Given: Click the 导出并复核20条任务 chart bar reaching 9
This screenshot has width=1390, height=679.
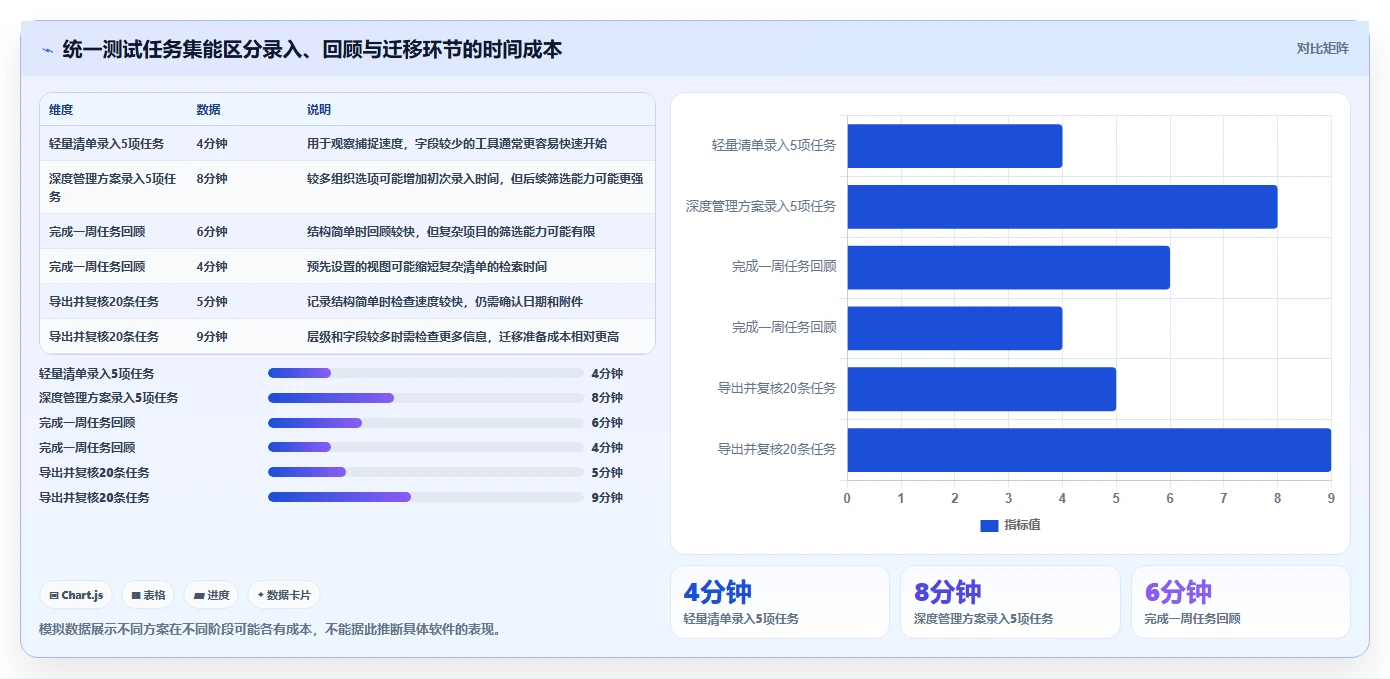Looking at the screenshot, I should [x=1089, y=450].
